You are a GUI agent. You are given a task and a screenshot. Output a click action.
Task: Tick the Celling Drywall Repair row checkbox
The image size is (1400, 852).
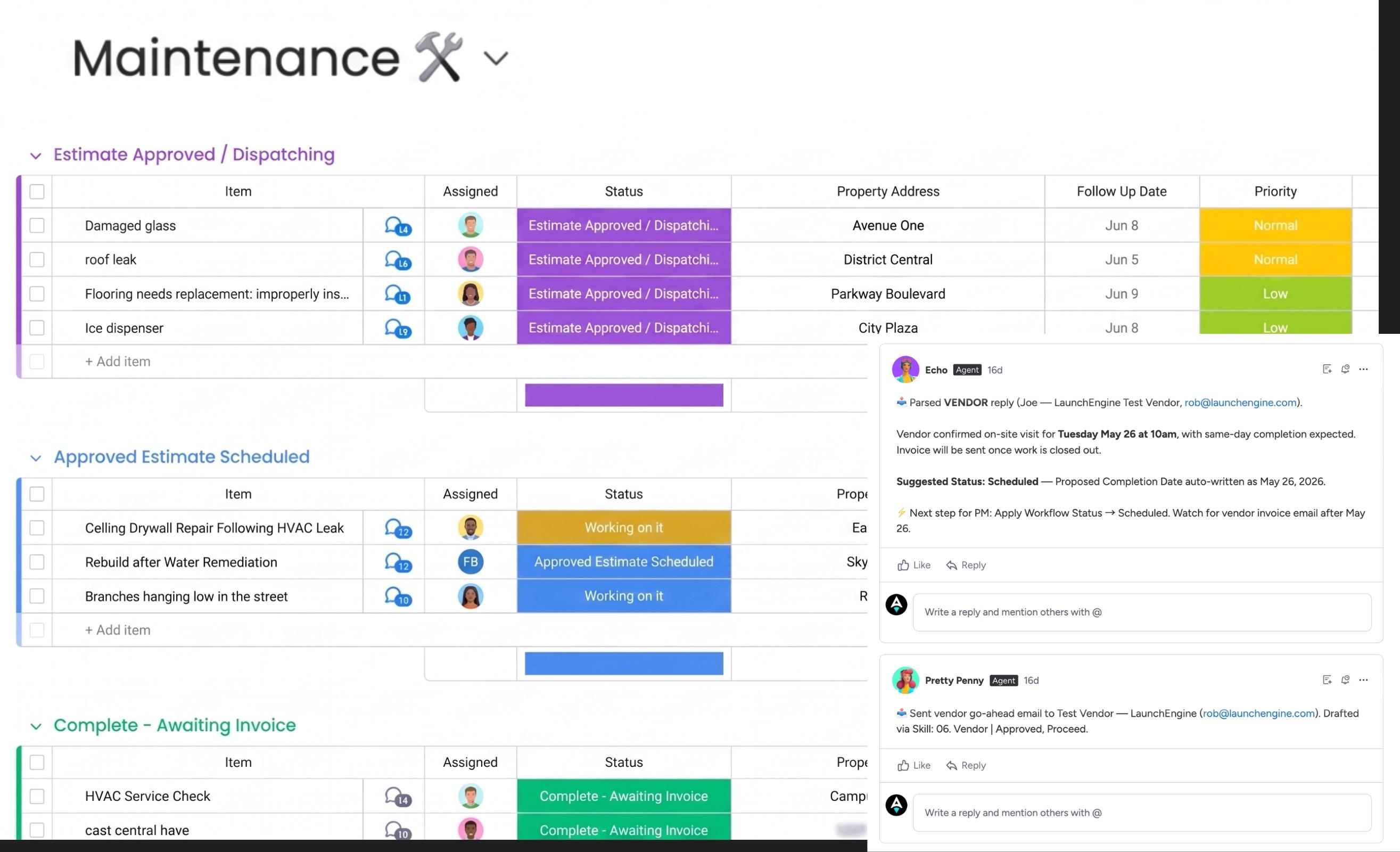coord(37,528)
